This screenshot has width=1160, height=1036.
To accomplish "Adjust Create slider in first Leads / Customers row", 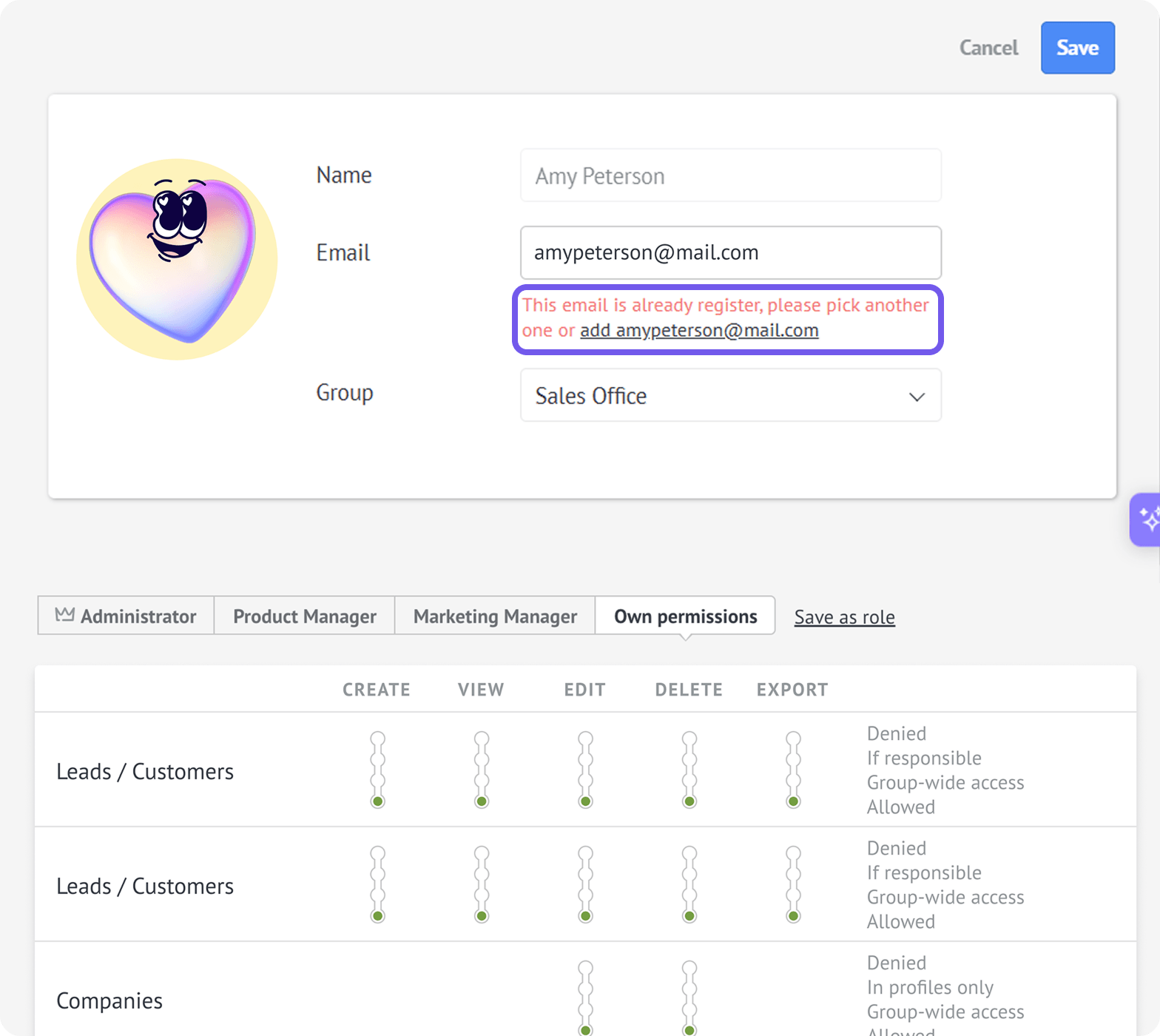I will click(x=378, y=770).
